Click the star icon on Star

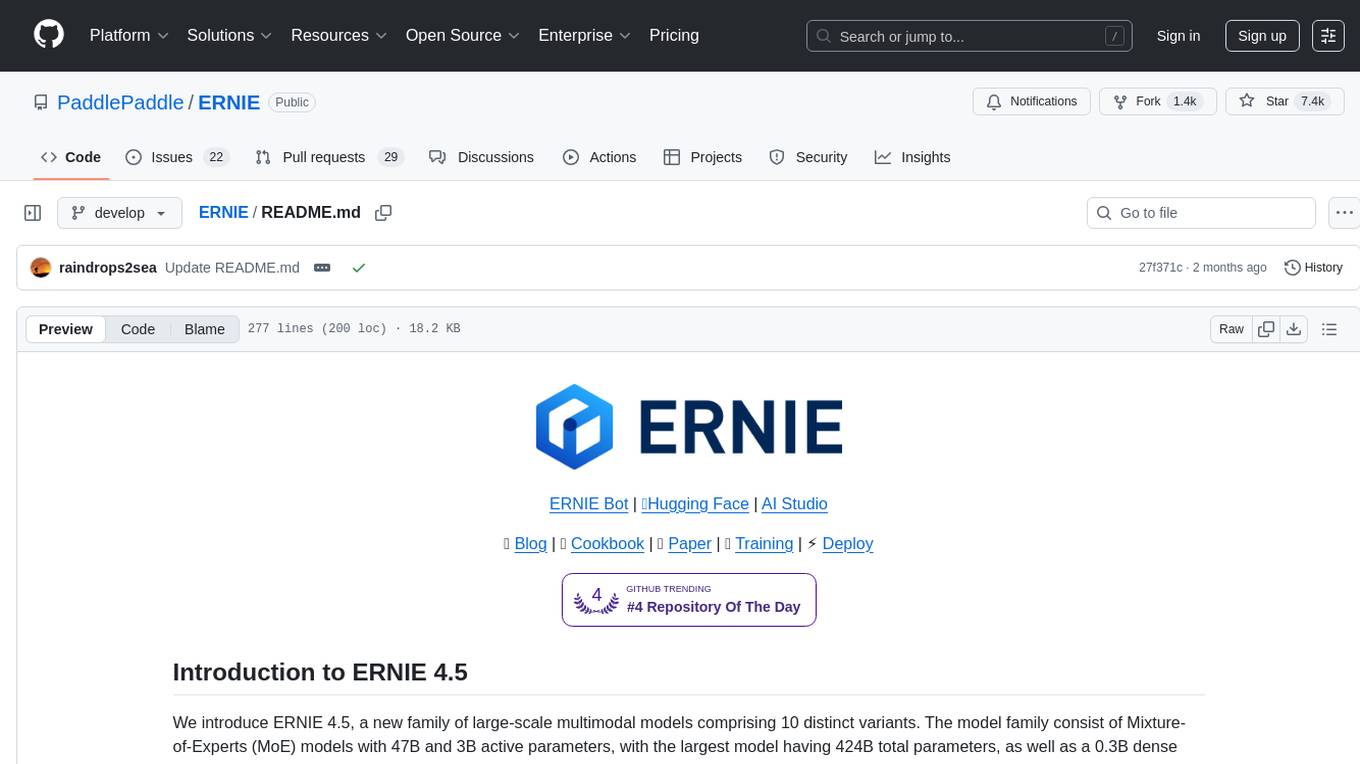1246,101
